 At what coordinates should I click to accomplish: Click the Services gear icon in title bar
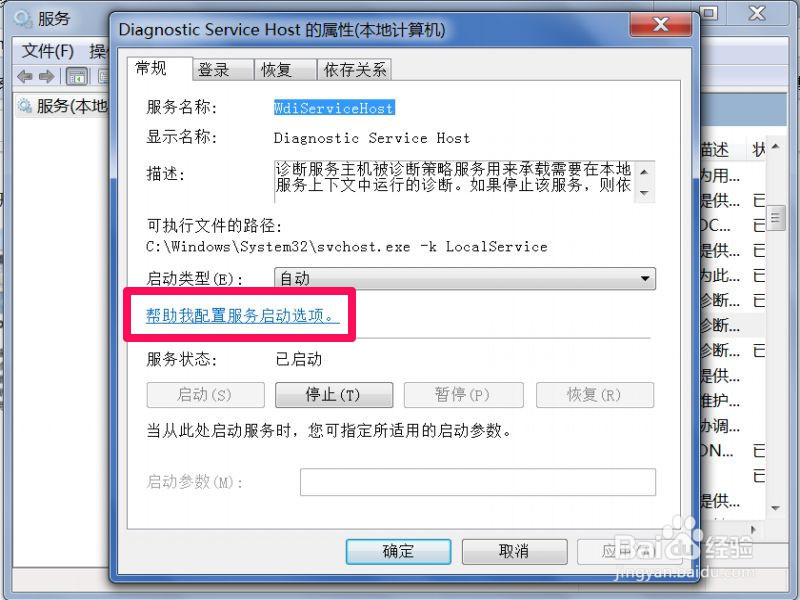[x=23, y=19]
